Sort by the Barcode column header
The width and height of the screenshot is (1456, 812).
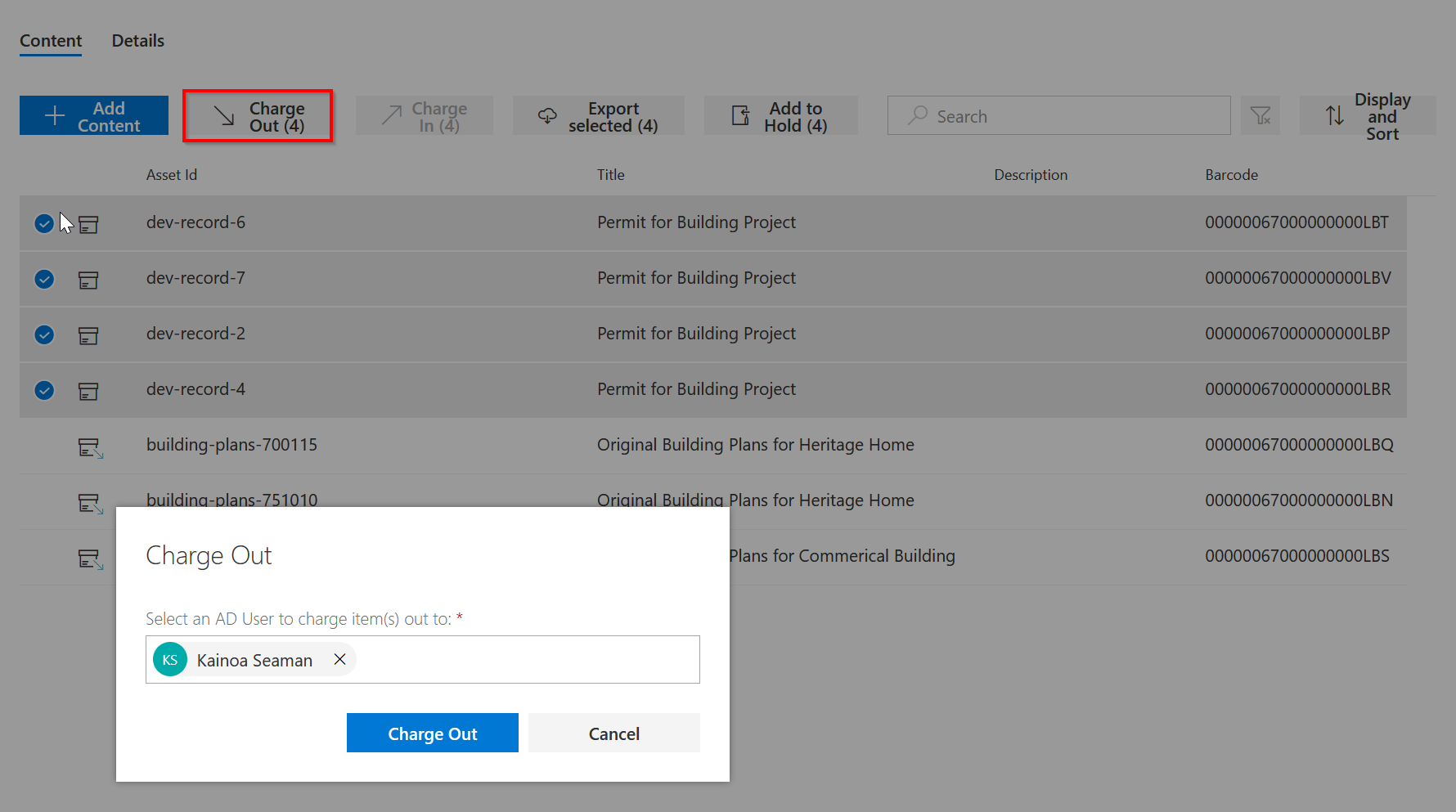pyautogui.click(x=1231, y=175)
